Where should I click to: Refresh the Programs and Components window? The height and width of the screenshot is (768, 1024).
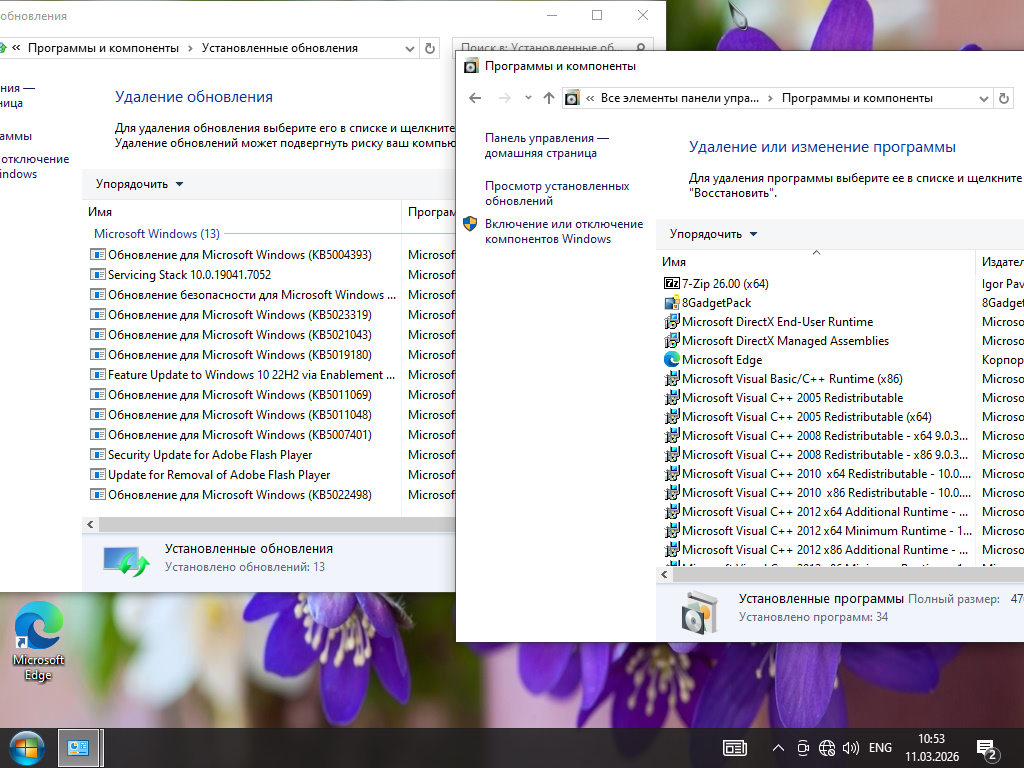coord(1004,98)
